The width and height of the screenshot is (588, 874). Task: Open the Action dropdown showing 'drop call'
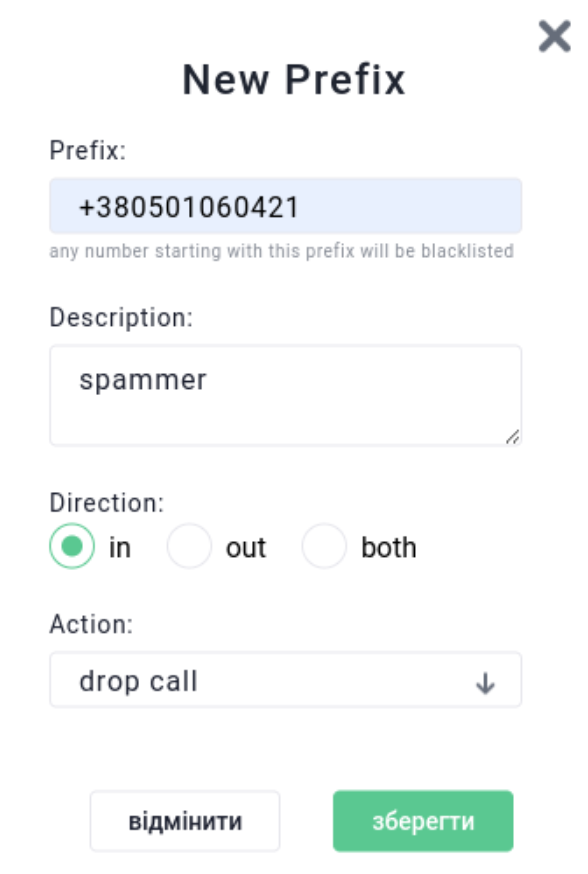pyautogui.click(x=285, y=679)
